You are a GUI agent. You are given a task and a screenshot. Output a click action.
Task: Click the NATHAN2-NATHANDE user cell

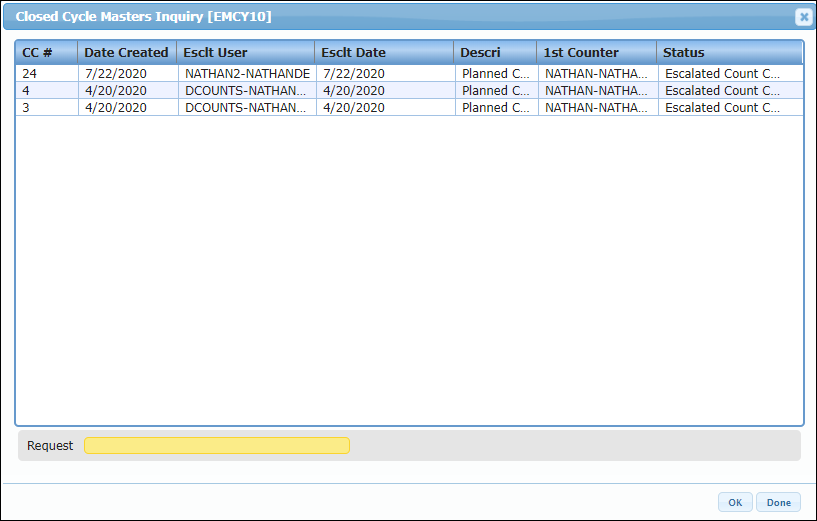pos(247,73)
